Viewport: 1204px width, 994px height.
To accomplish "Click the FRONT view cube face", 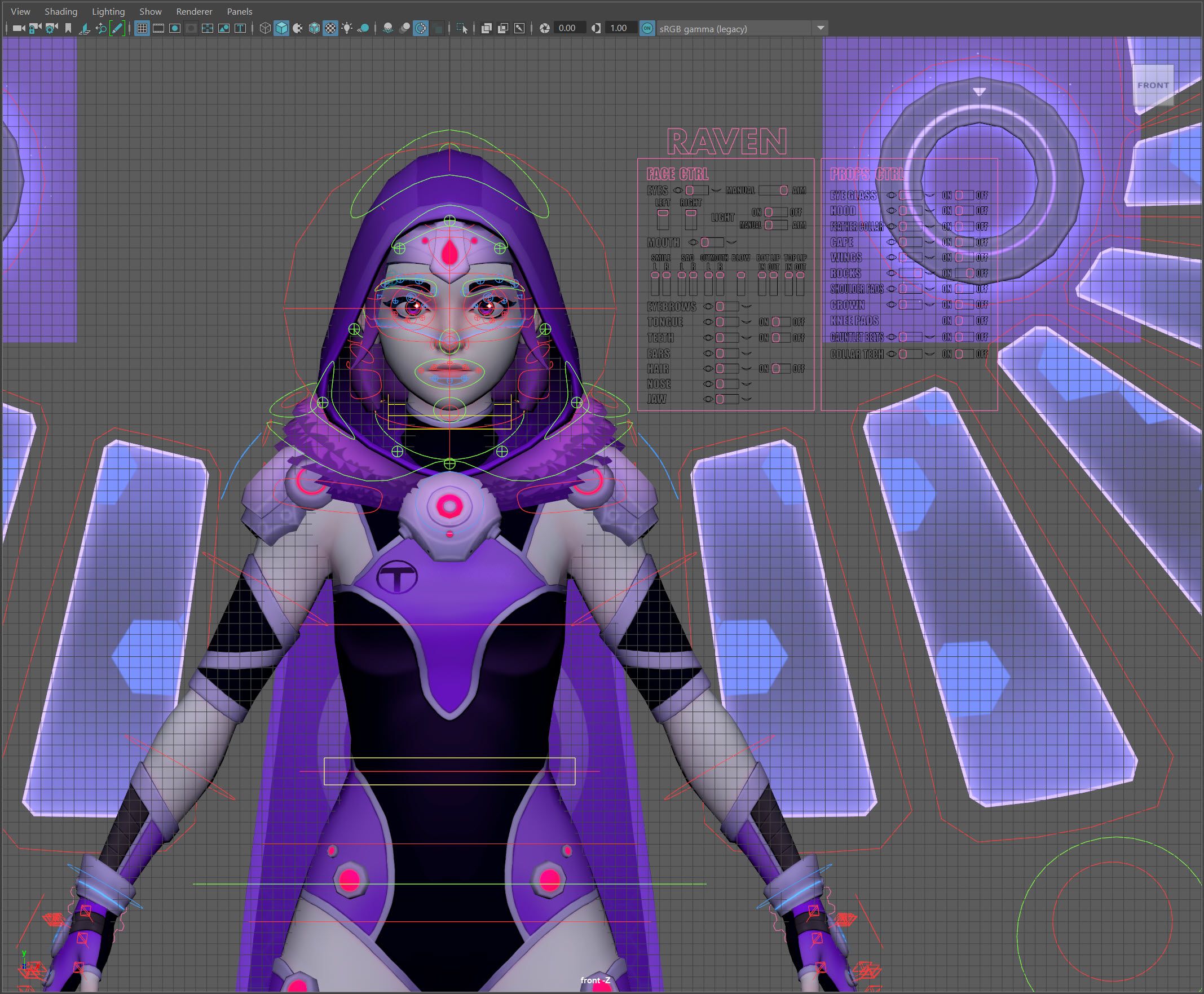I will pos(1153,85).
